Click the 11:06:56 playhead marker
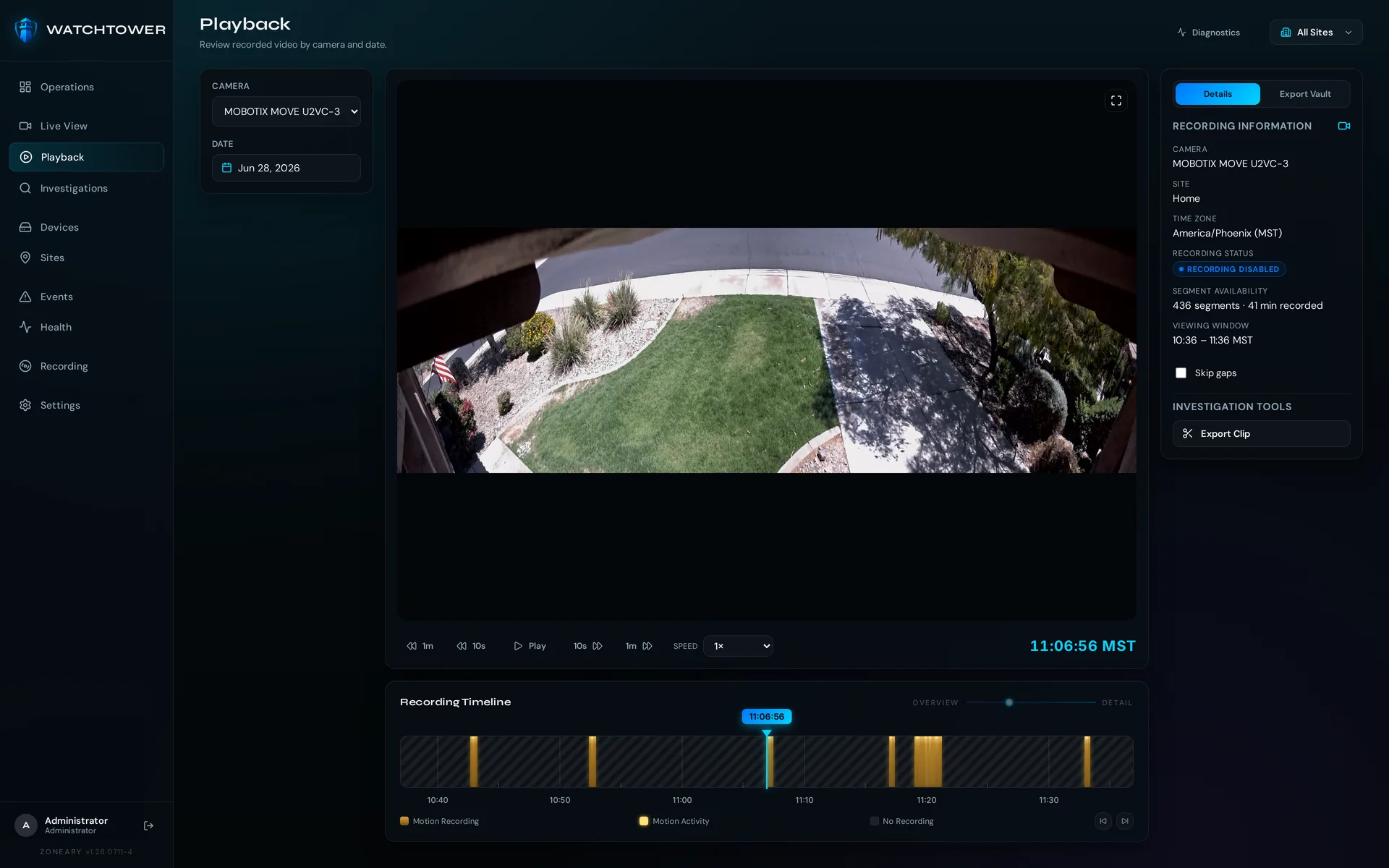The image size is (1389, 868). pyautogui.click(x=767, y=717)
